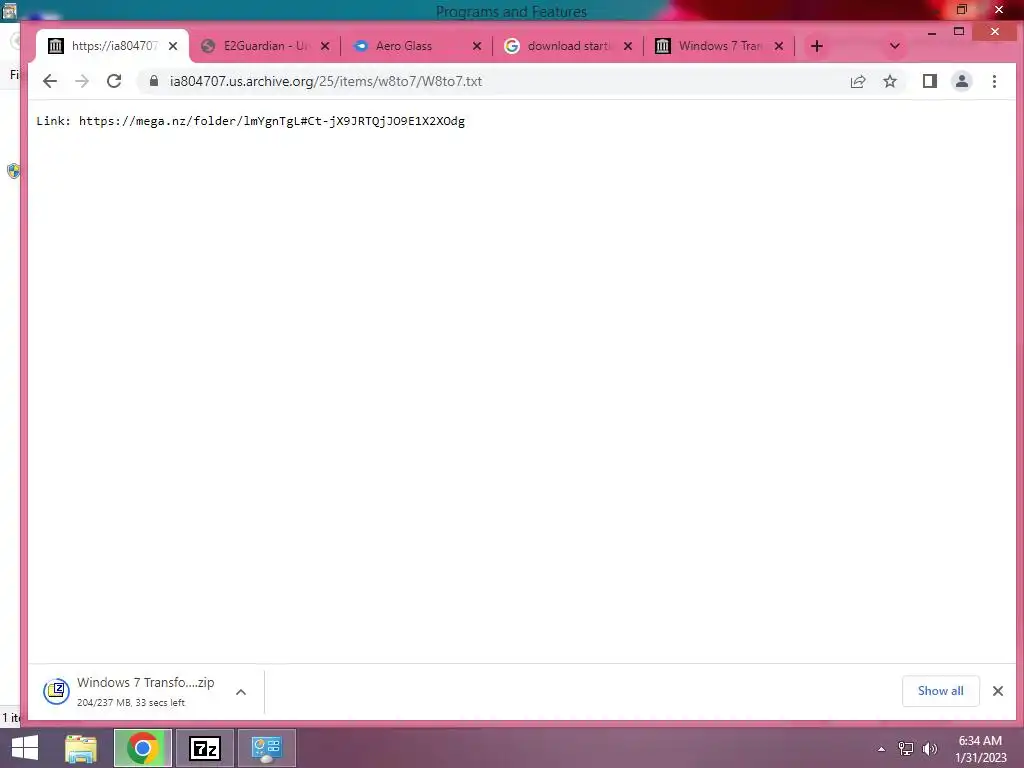View site information via padlock icon

click(154, 81)
